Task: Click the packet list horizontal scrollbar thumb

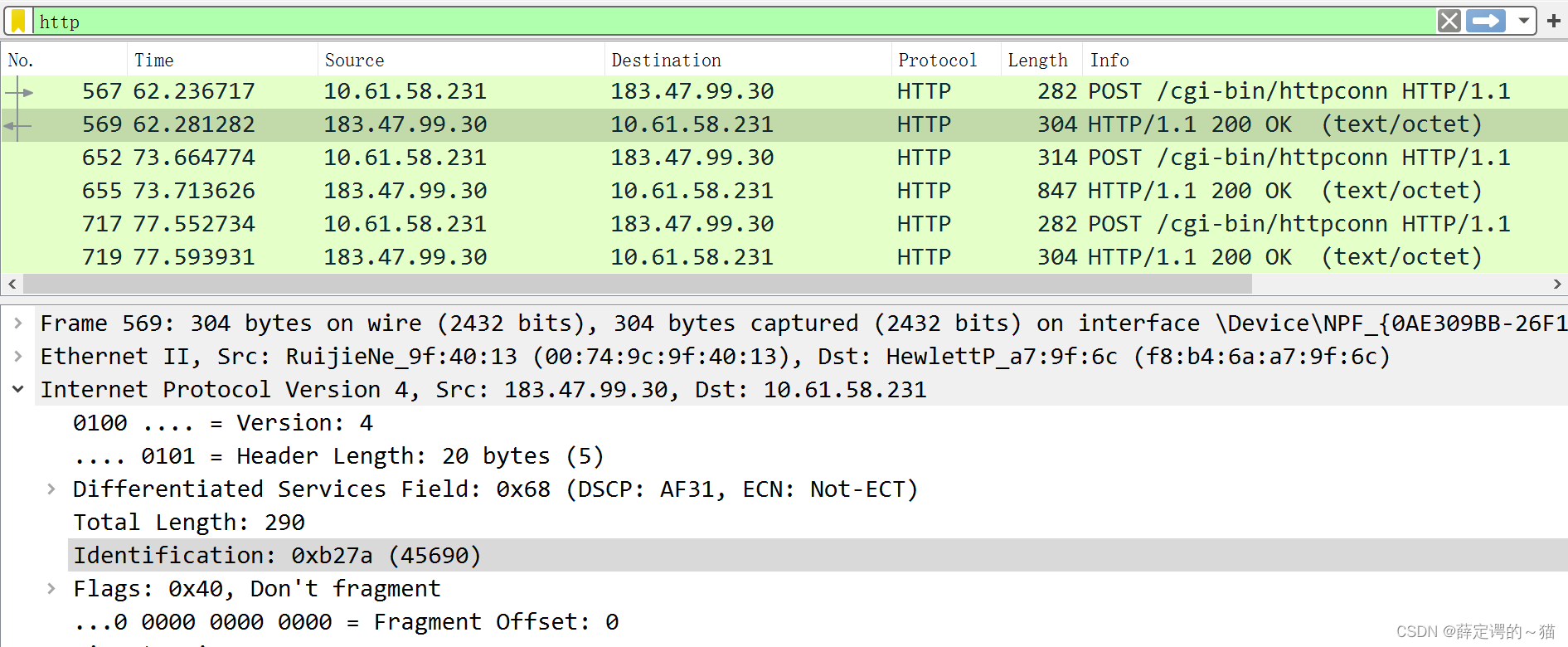Action: click(637, 285)
